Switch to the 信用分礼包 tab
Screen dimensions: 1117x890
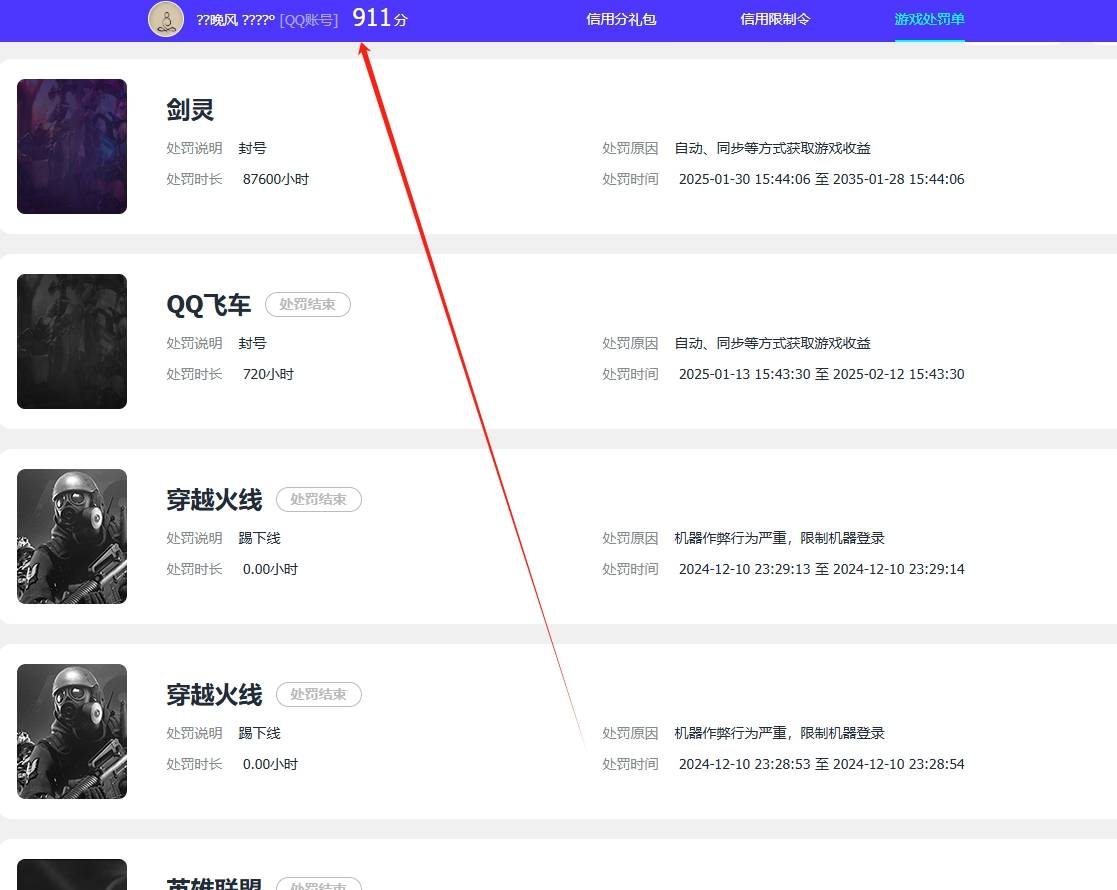pos(621,19)
